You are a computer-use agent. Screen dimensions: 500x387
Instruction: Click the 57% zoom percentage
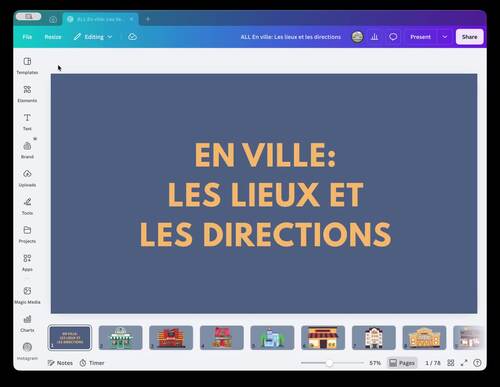[375, 363]
